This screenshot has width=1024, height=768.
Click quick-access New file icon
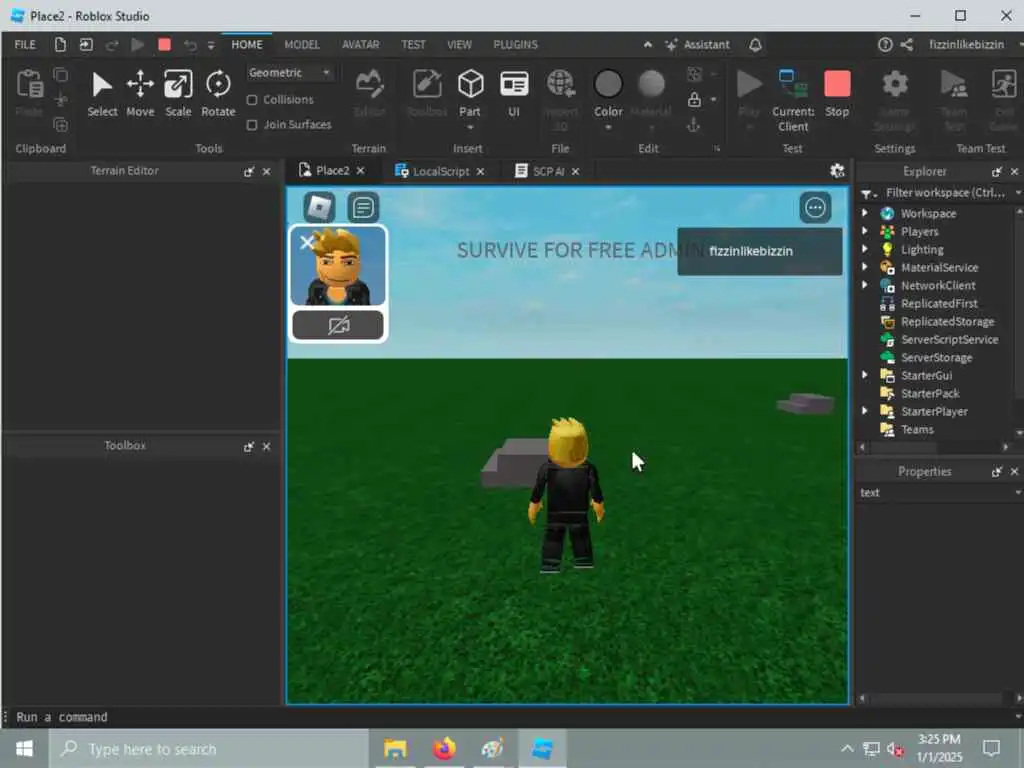[x=60, y=44]
